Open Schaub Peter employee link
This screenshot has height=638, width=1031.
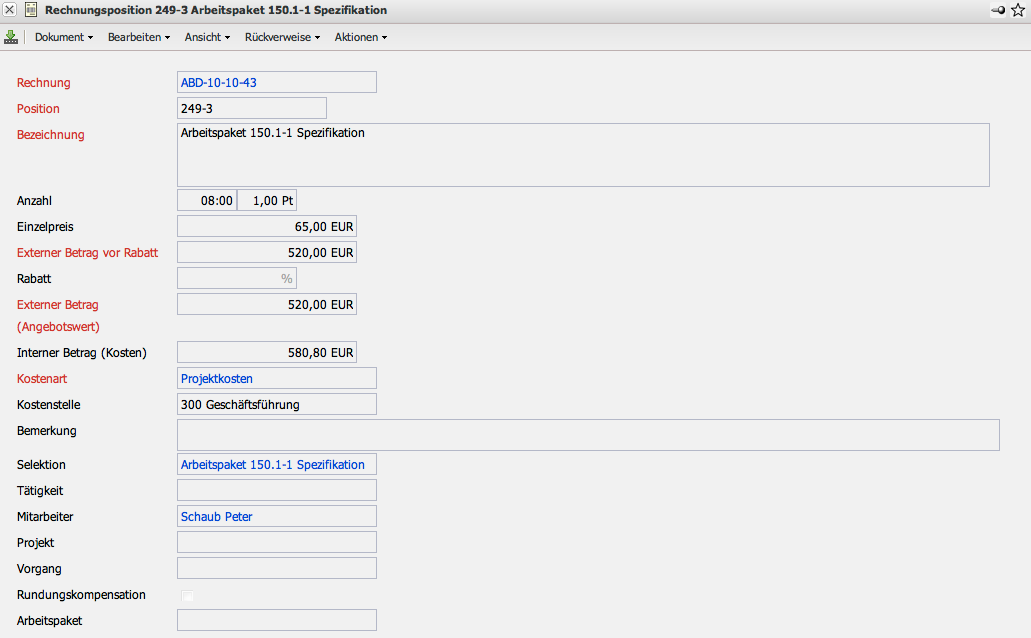pos(217,517)
